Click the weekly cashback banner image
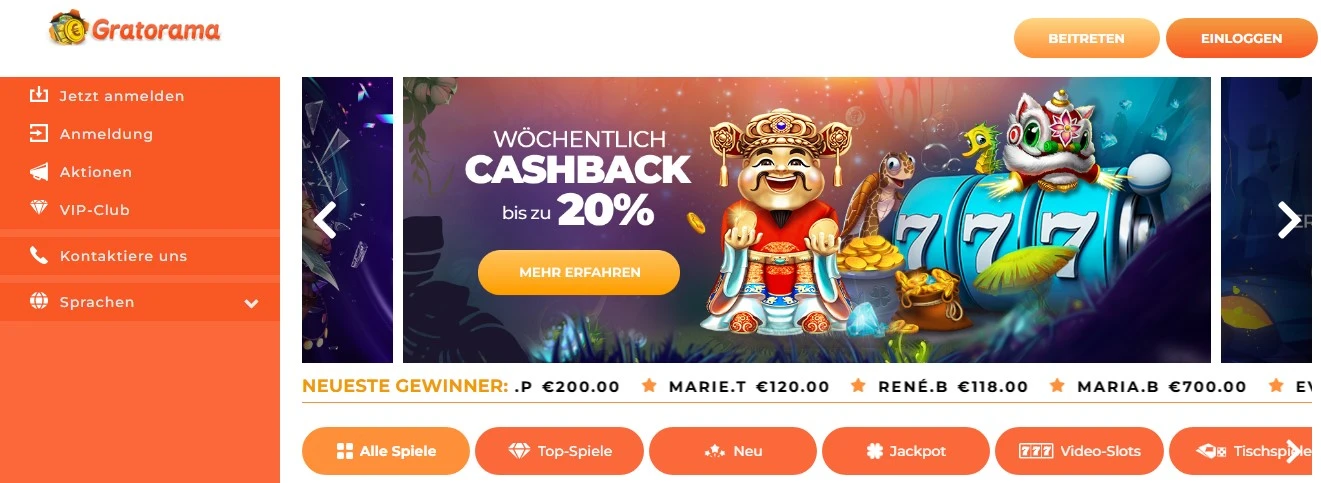The width and height of the screenshot is (1321, 483). 806,219
